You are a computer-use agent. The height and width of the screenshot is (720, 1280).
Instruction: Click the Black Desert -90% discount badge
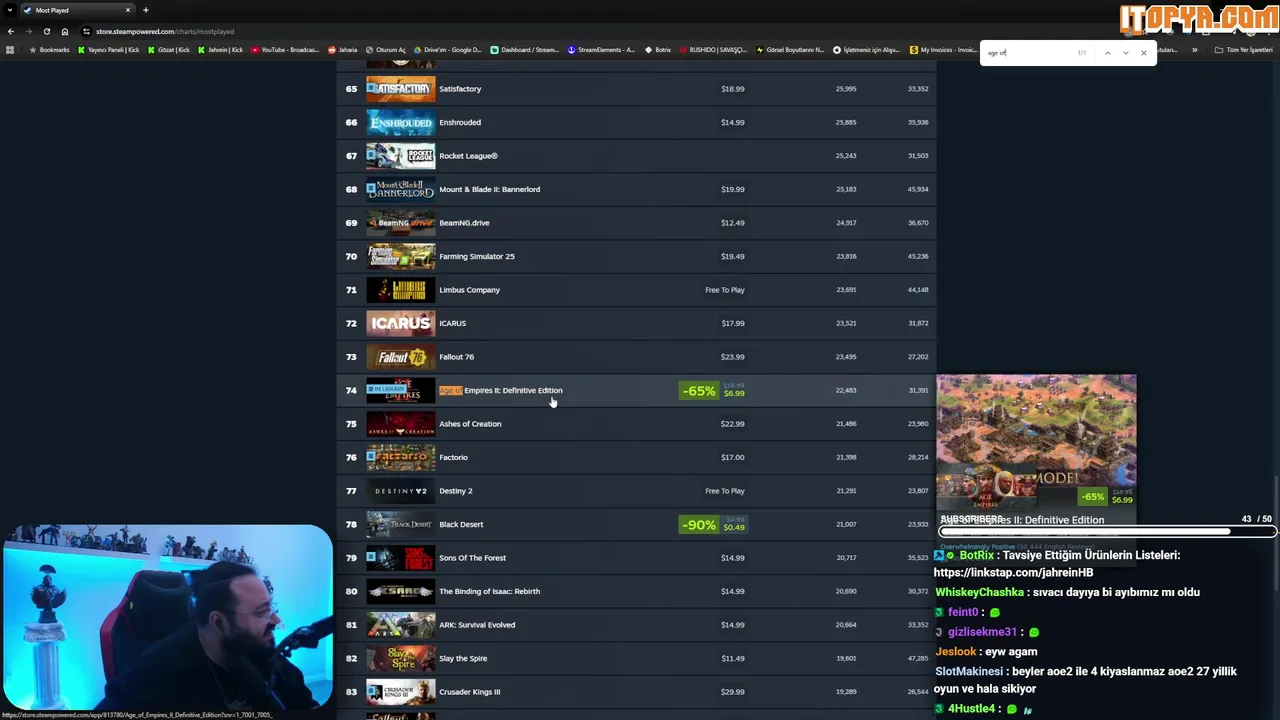[699, 525]
